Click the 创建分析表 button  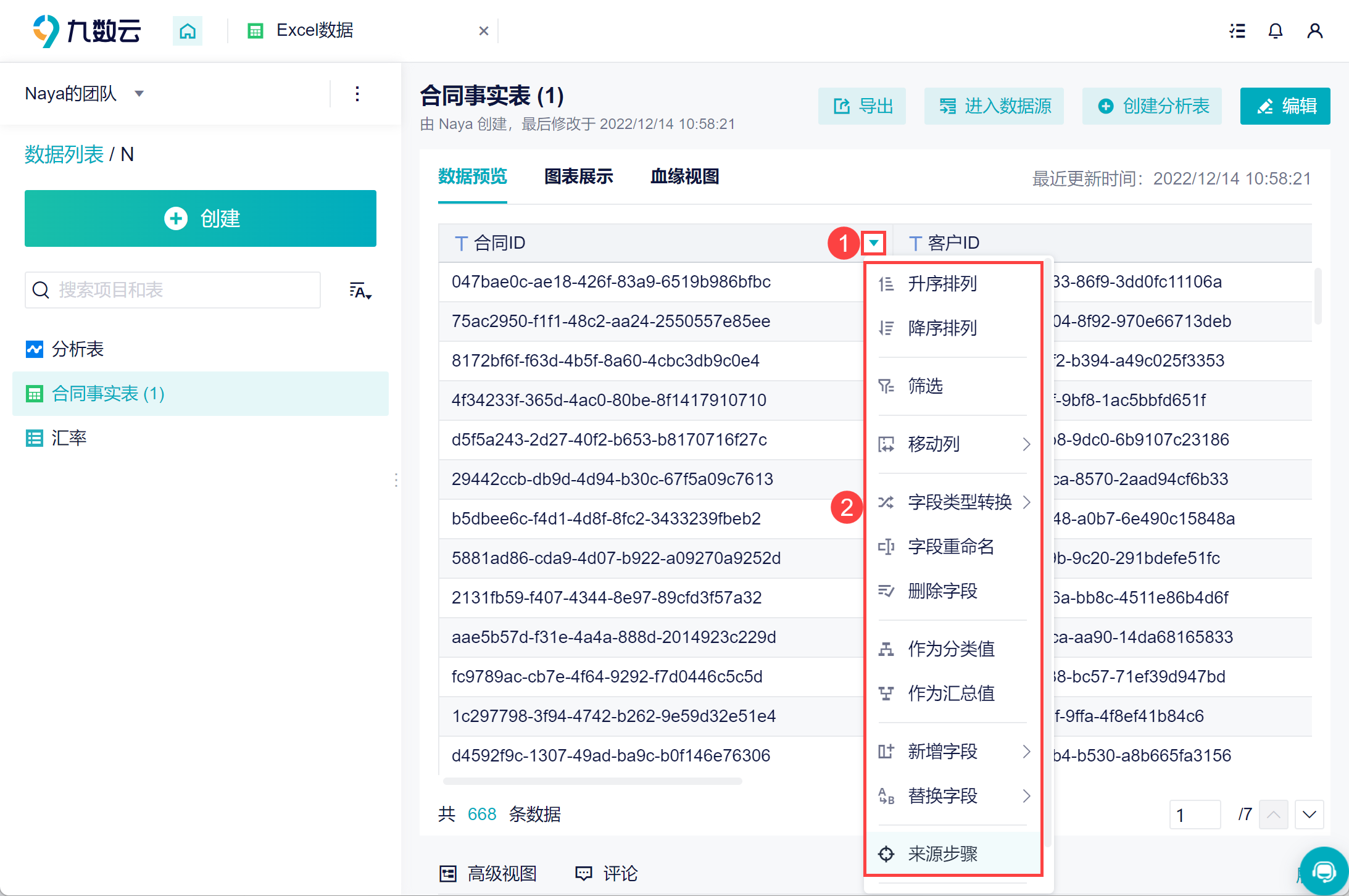tap(1152, 106)
